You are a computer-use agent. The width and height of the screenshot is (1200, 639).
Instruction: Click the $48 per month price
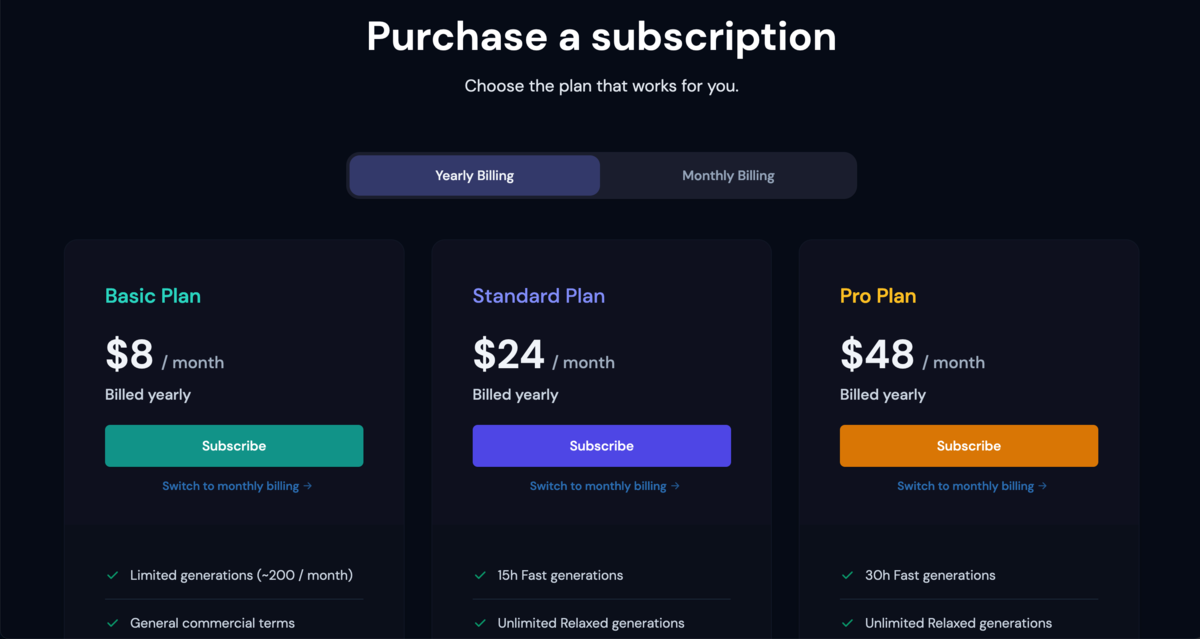pos(913,355)
